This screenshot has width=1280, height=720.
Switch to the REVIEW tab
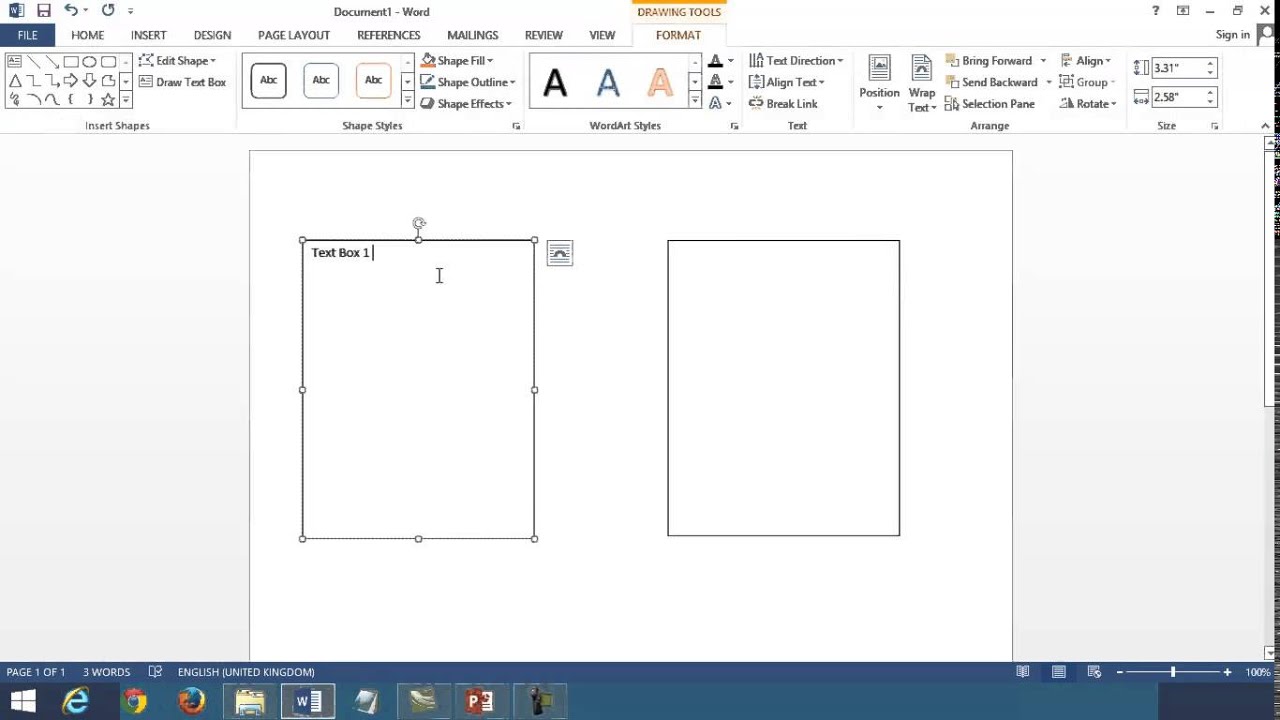coord(544,35)
